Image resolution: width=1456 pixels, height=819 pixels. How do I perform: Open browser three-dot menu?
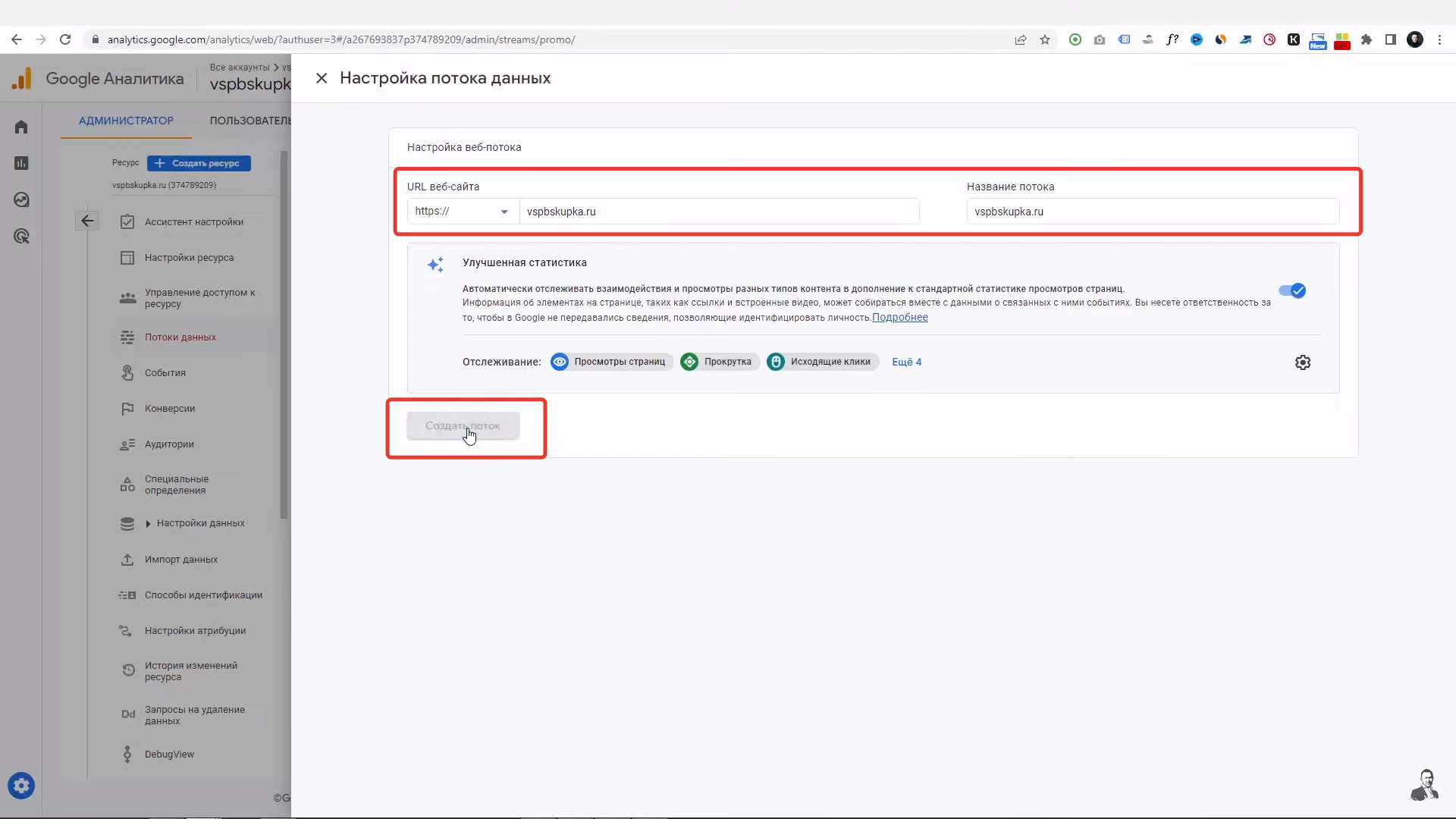tap(1439, 39)
